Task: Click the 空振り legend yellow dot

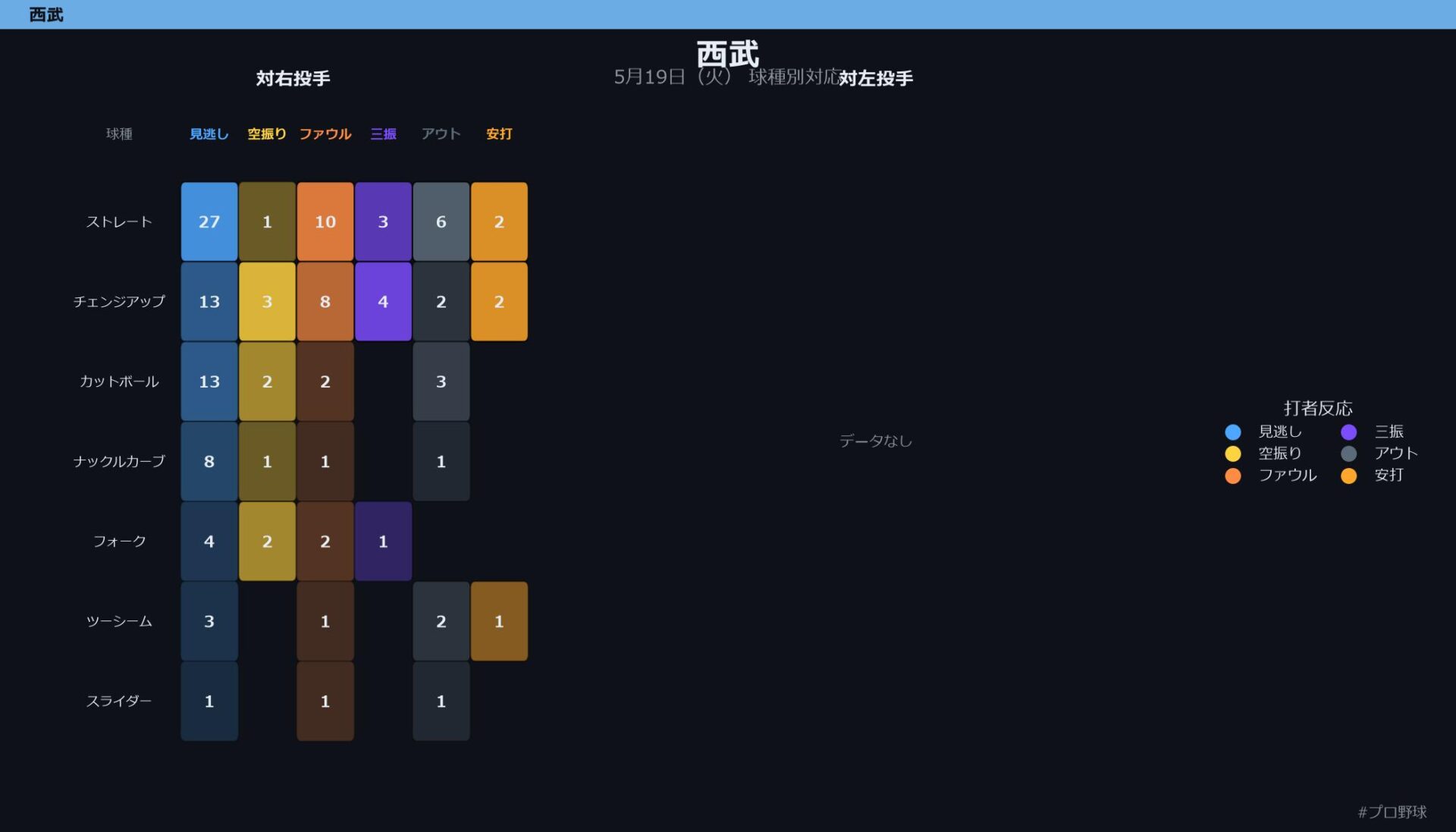Action: 1233,454
